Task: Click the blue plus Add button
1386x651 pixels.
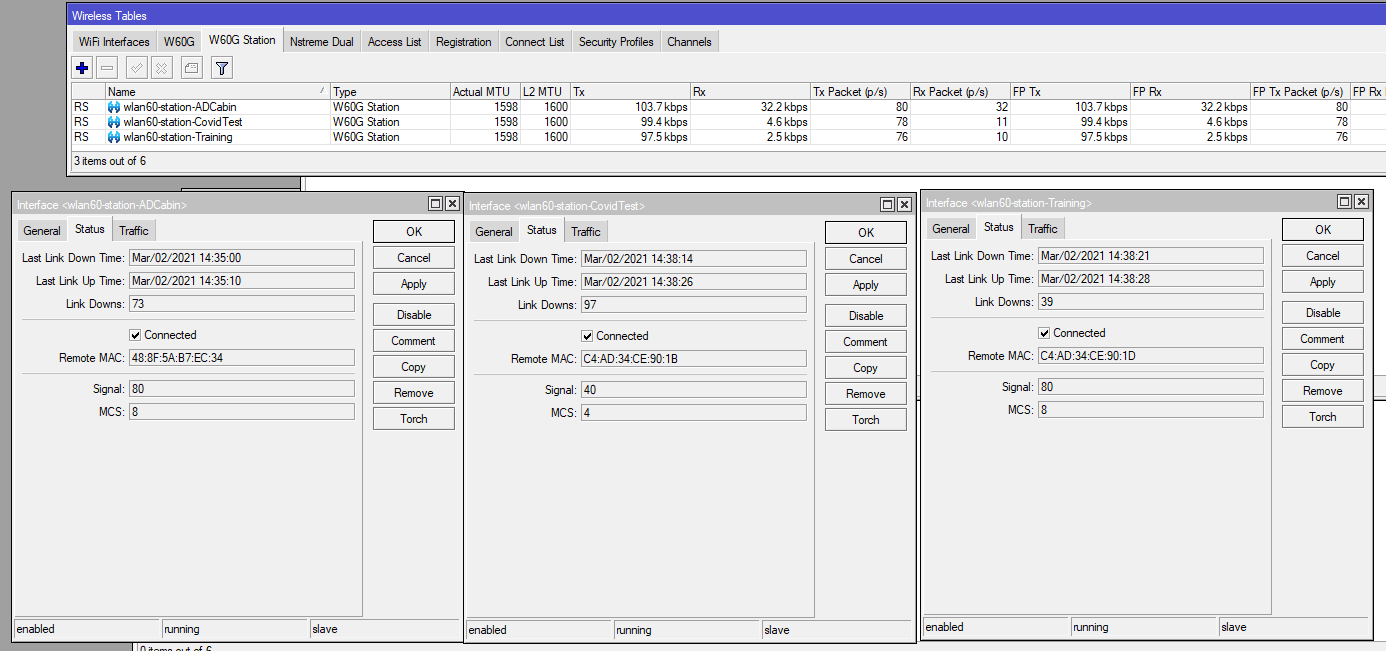Action: (x=82, y=68)
